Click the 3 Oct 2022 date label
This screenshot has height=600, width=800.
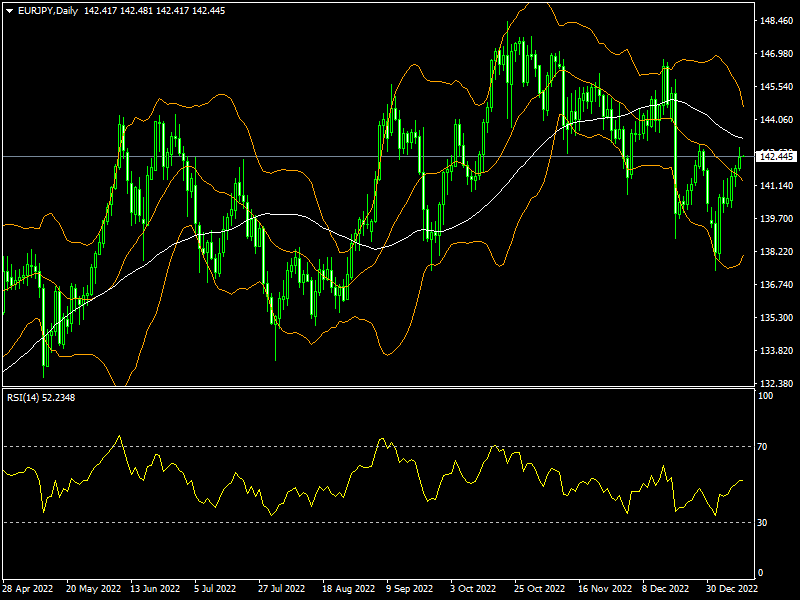(473, 589)
